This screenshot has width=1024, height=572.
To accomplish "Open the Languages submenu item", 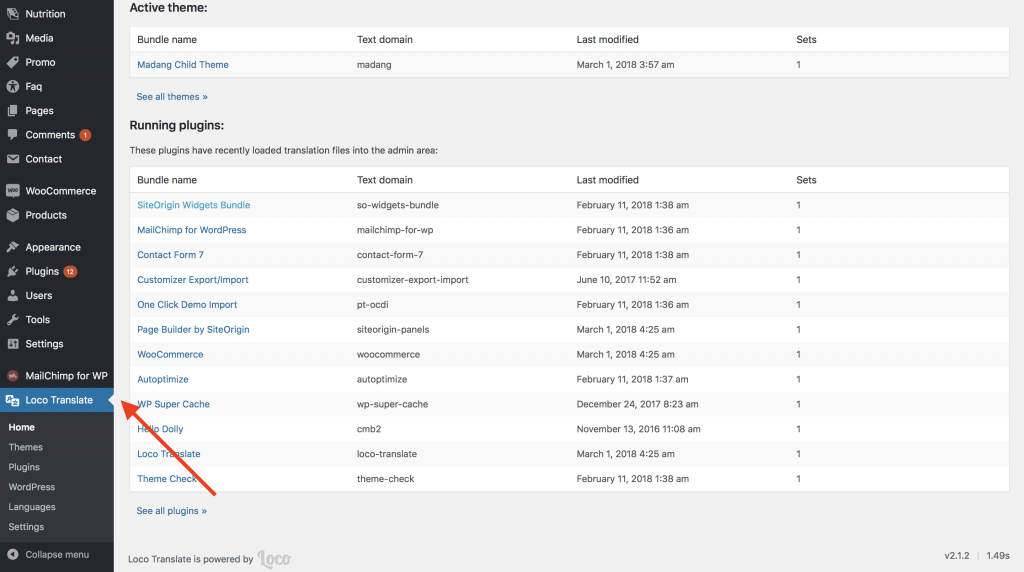I will [32, 507].
